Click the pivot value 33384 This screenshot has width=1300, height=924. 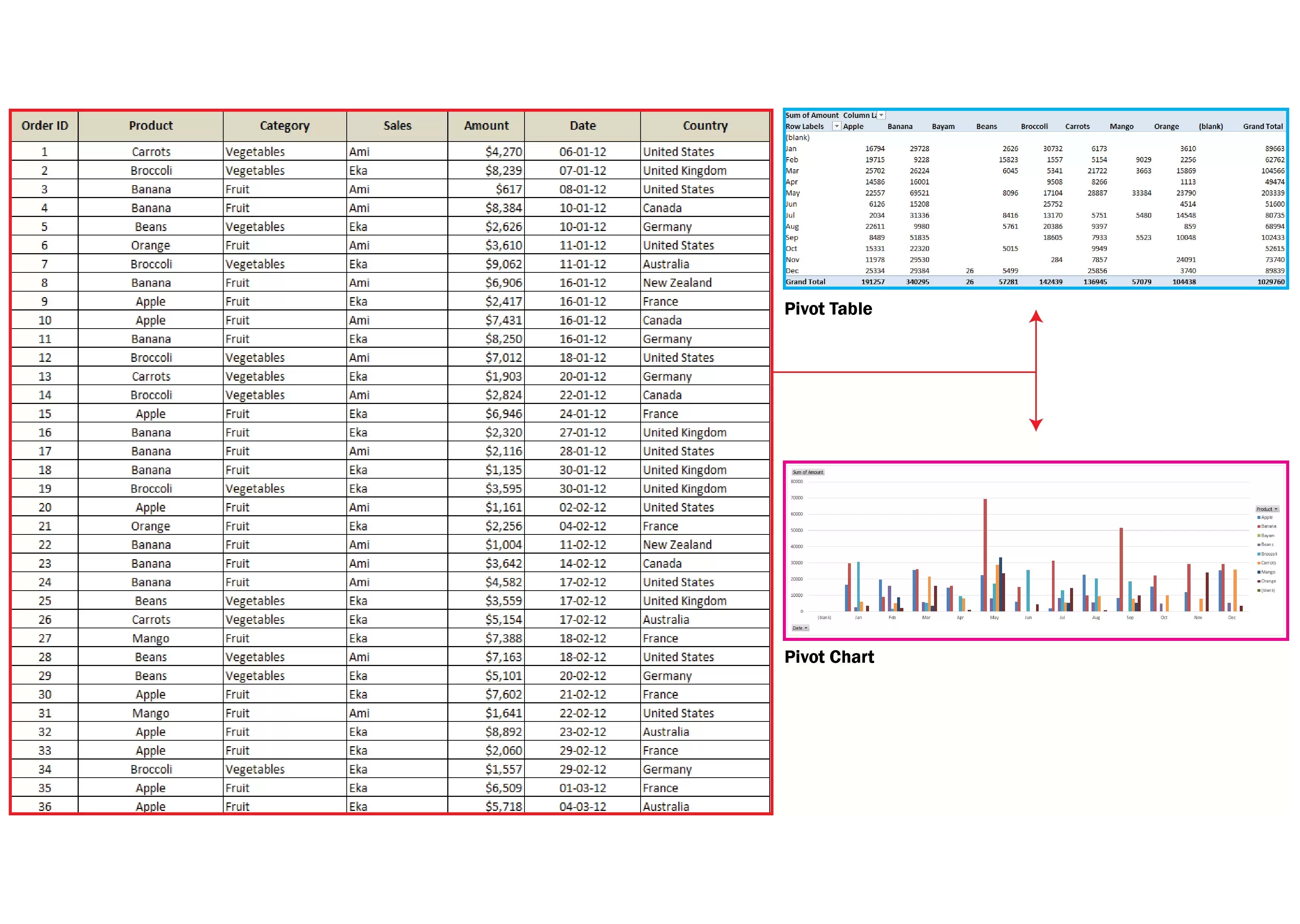point(1141,193)
